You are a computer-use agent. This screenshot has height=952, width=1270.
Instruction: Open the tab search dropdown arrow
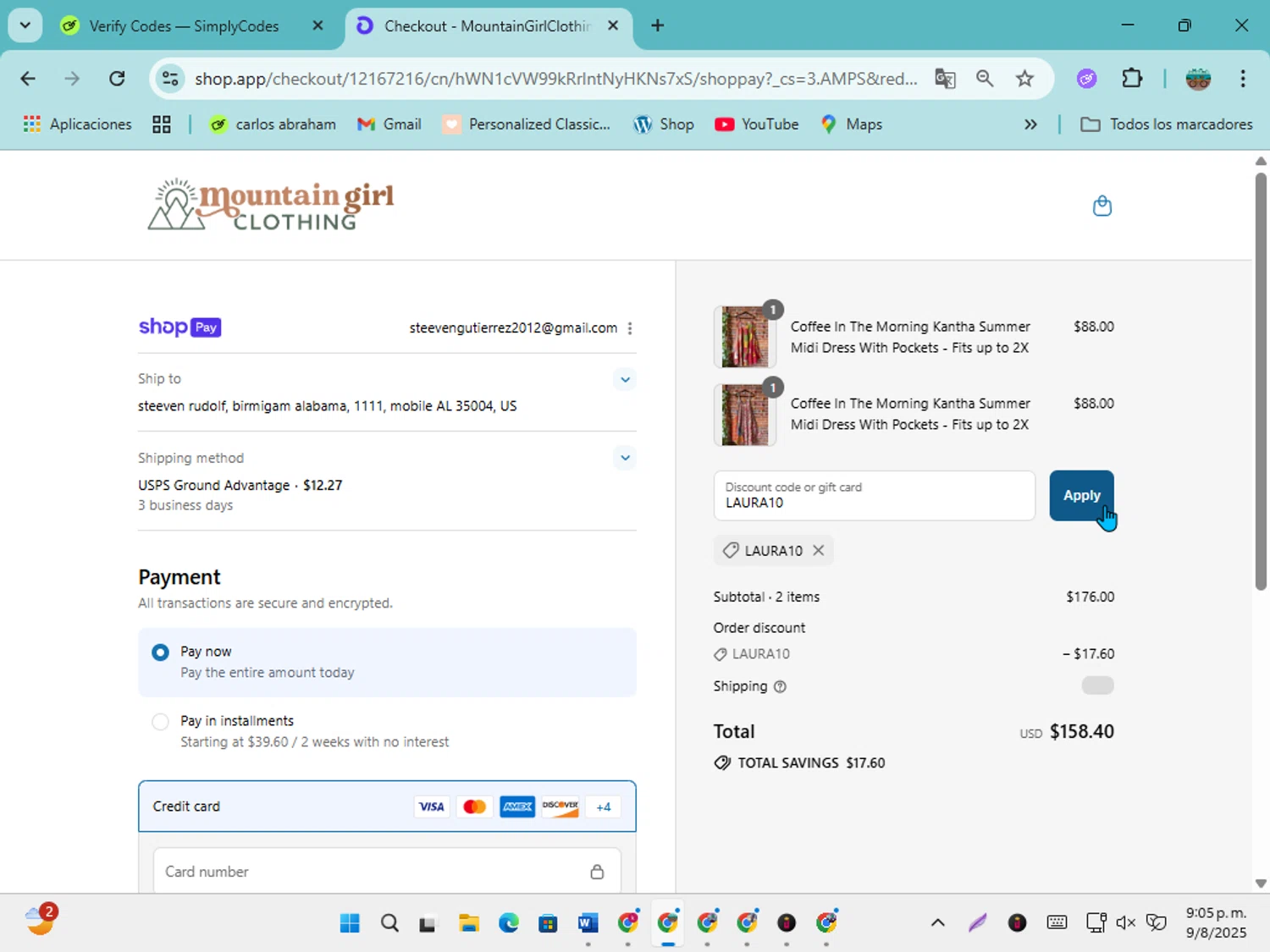coord(25,25)
